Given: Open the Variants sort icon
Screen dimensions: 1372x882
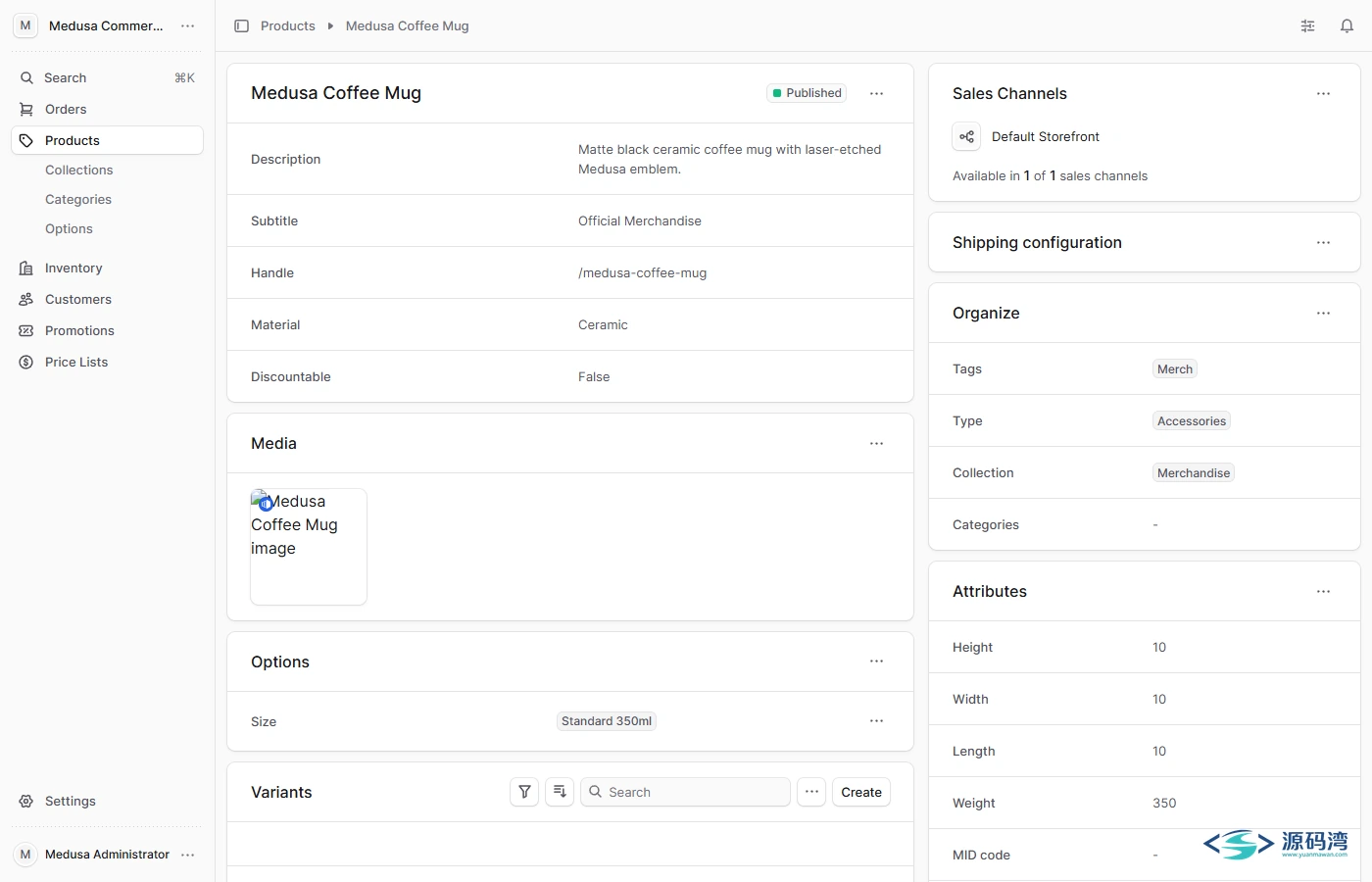Looking at the screenshot, I should tap(560, 792).
